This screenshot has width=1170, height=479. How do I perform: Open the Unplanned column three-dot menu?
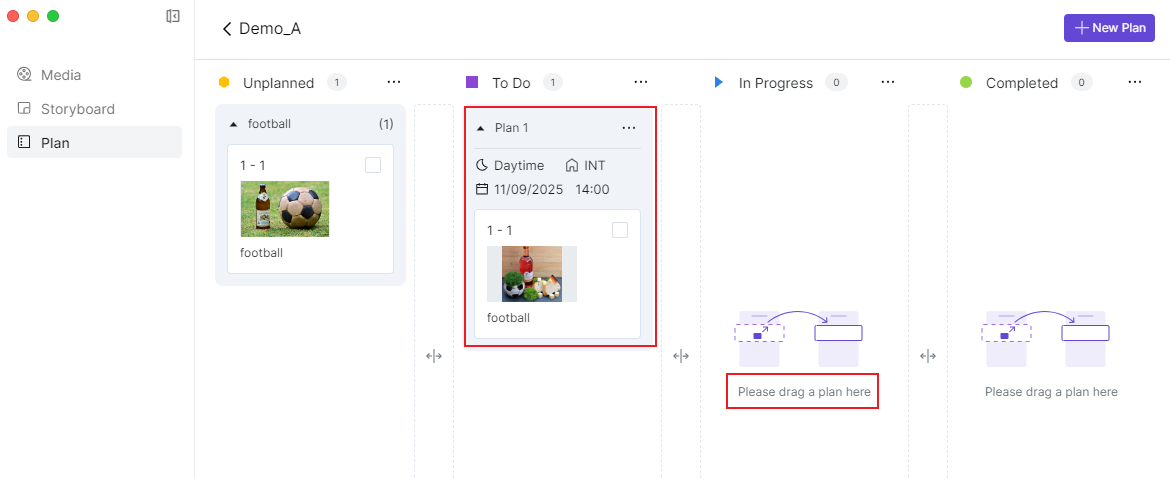[394, 82]
